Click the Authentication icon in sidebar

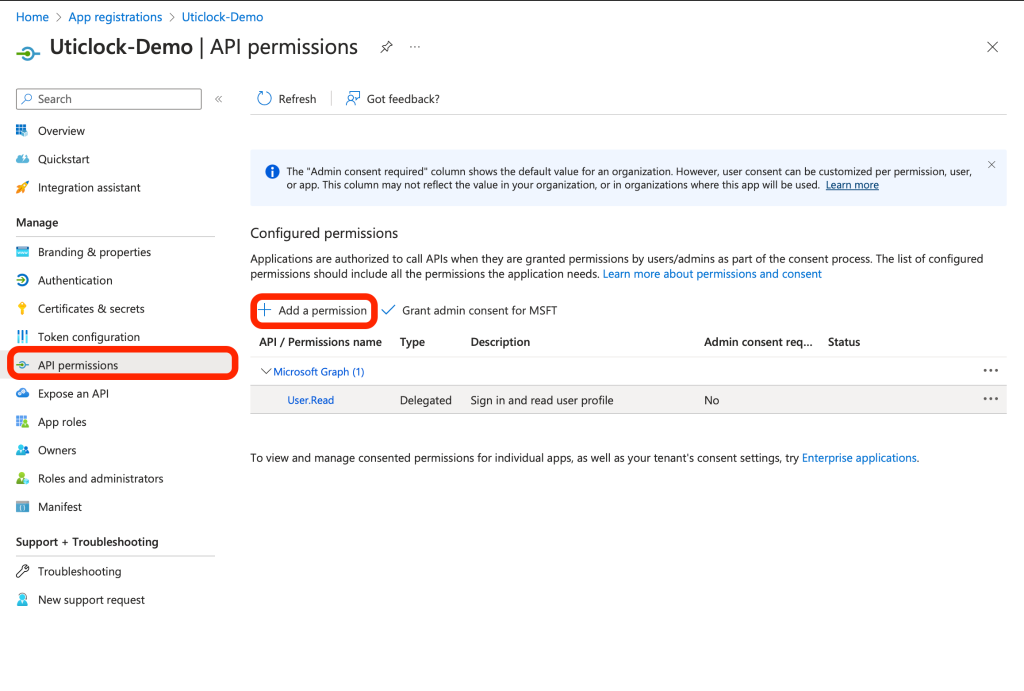(22, 280)
